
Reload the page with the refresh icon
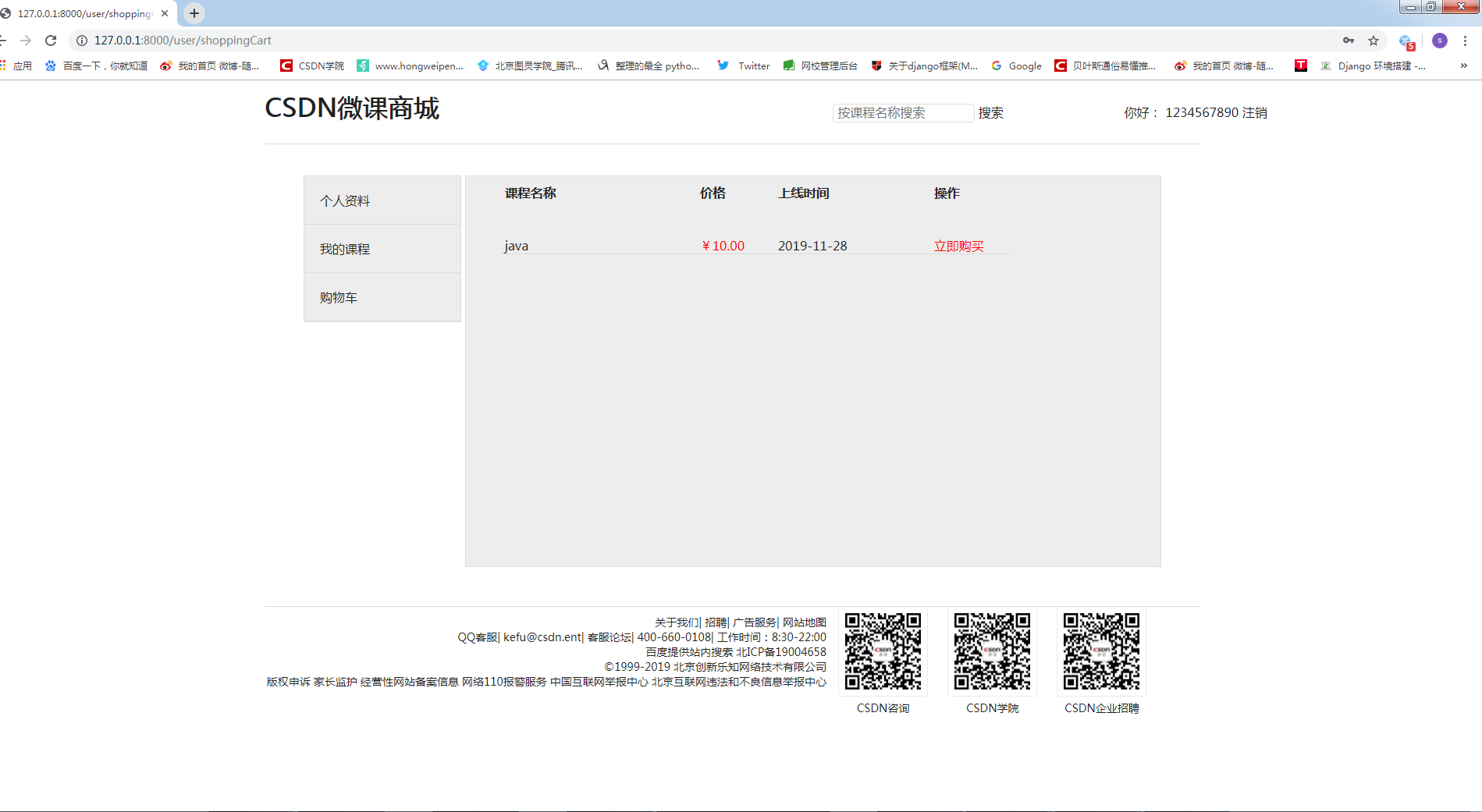[51, 41]
